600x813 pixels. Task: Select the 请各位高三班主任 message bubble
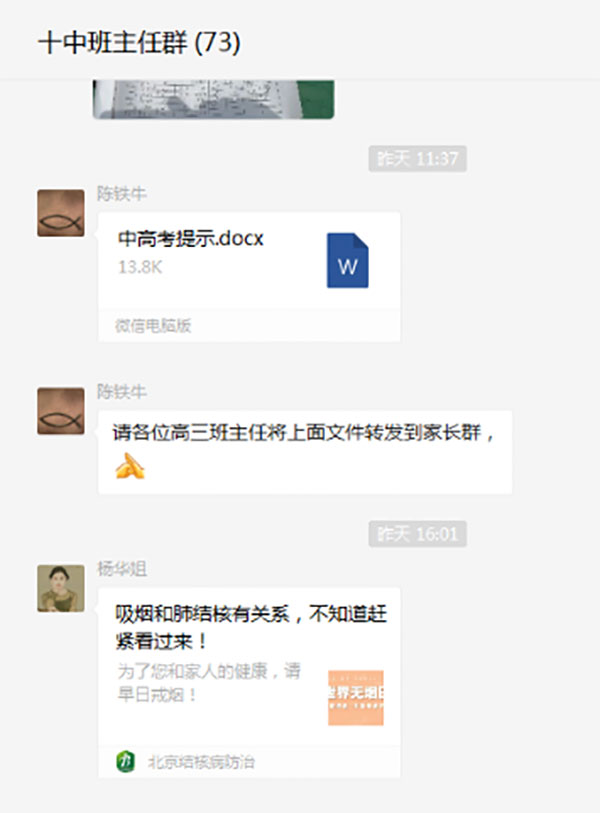305,452
